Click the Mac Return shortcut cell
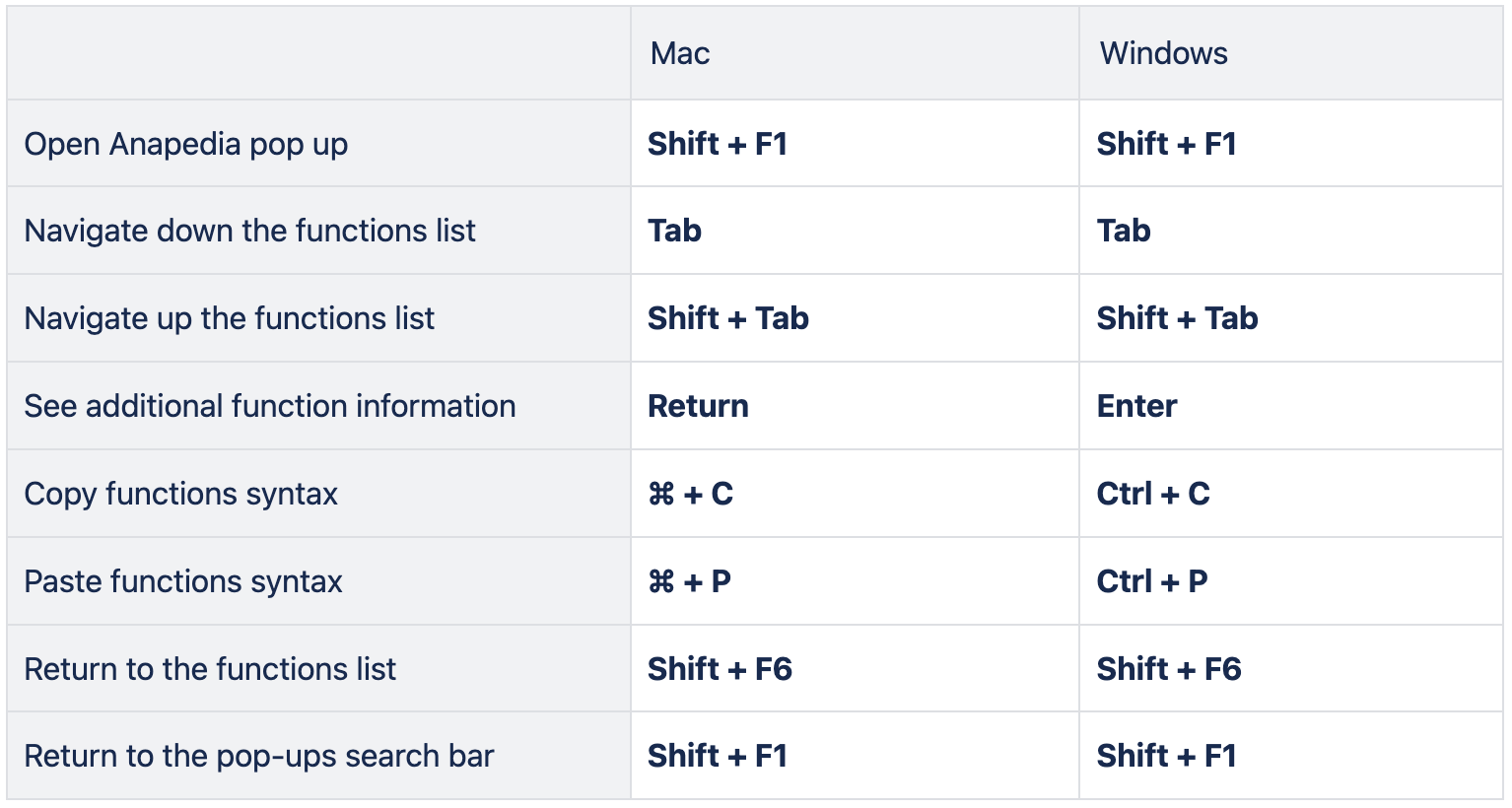 point(855,406)
